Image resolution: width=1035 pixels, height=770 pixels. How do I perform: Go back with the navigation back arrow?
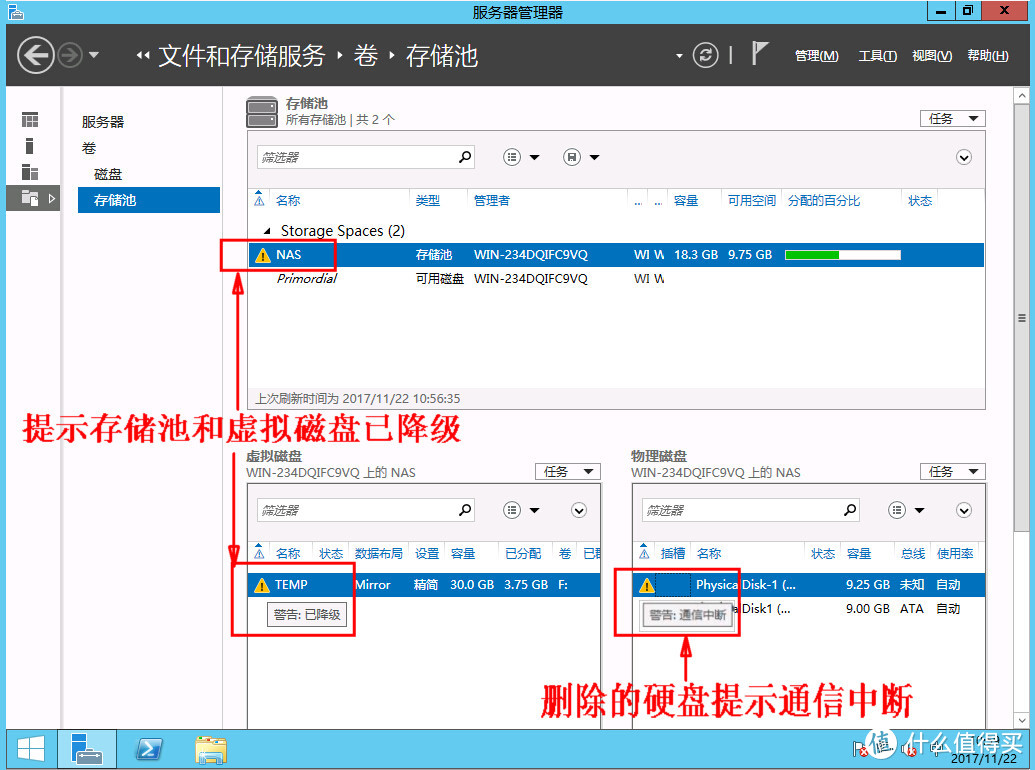click(x=36, y=55)
